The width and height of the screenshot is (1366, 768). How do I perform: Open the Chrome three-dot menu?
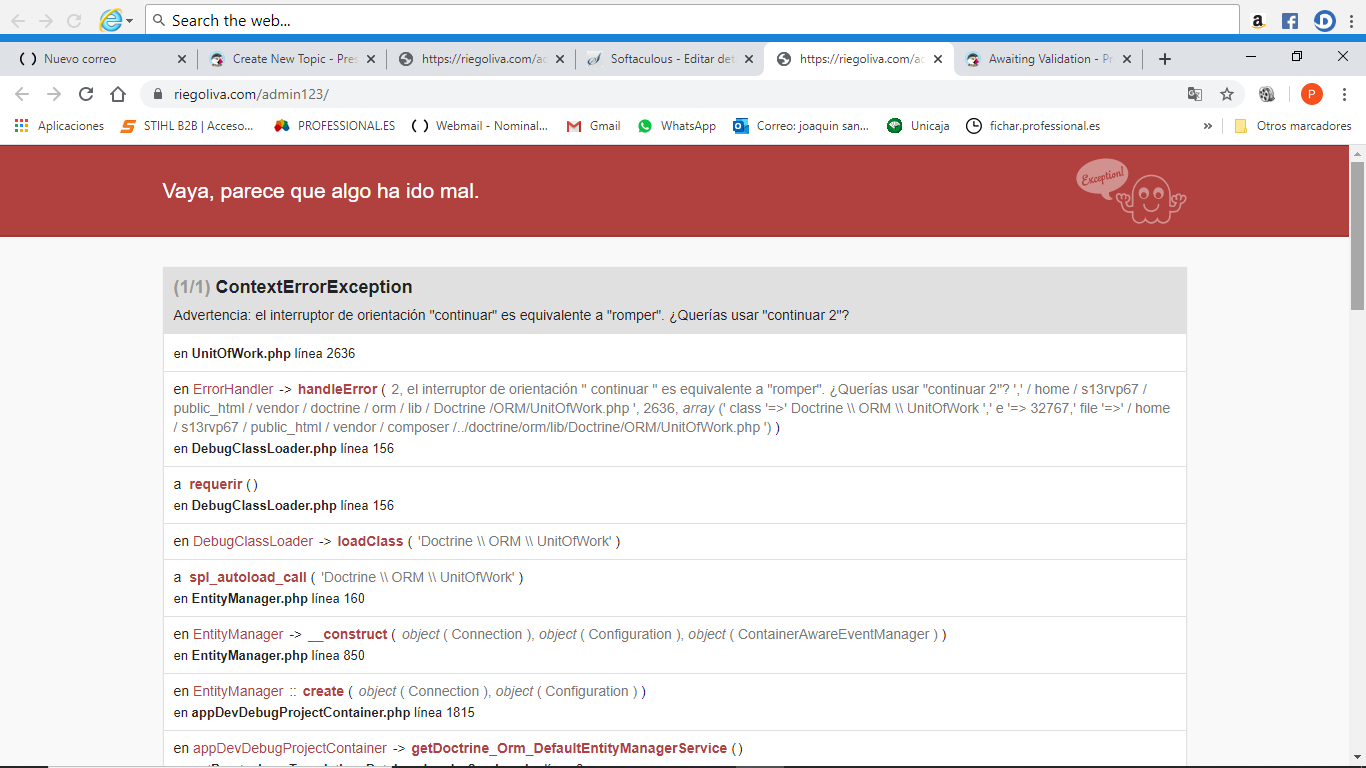point(1345,94)
